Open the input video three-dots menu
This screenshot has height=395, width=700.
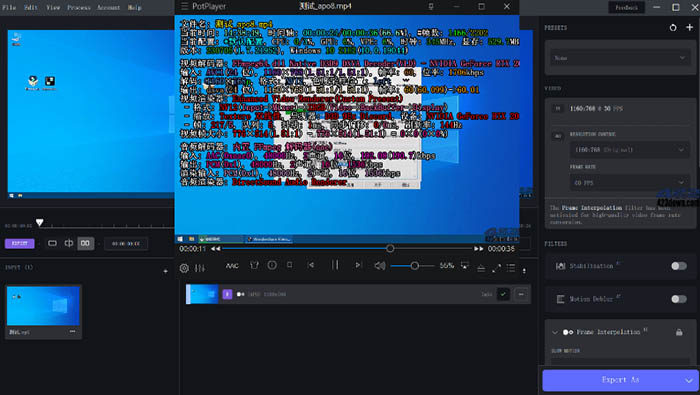(72, 332)
